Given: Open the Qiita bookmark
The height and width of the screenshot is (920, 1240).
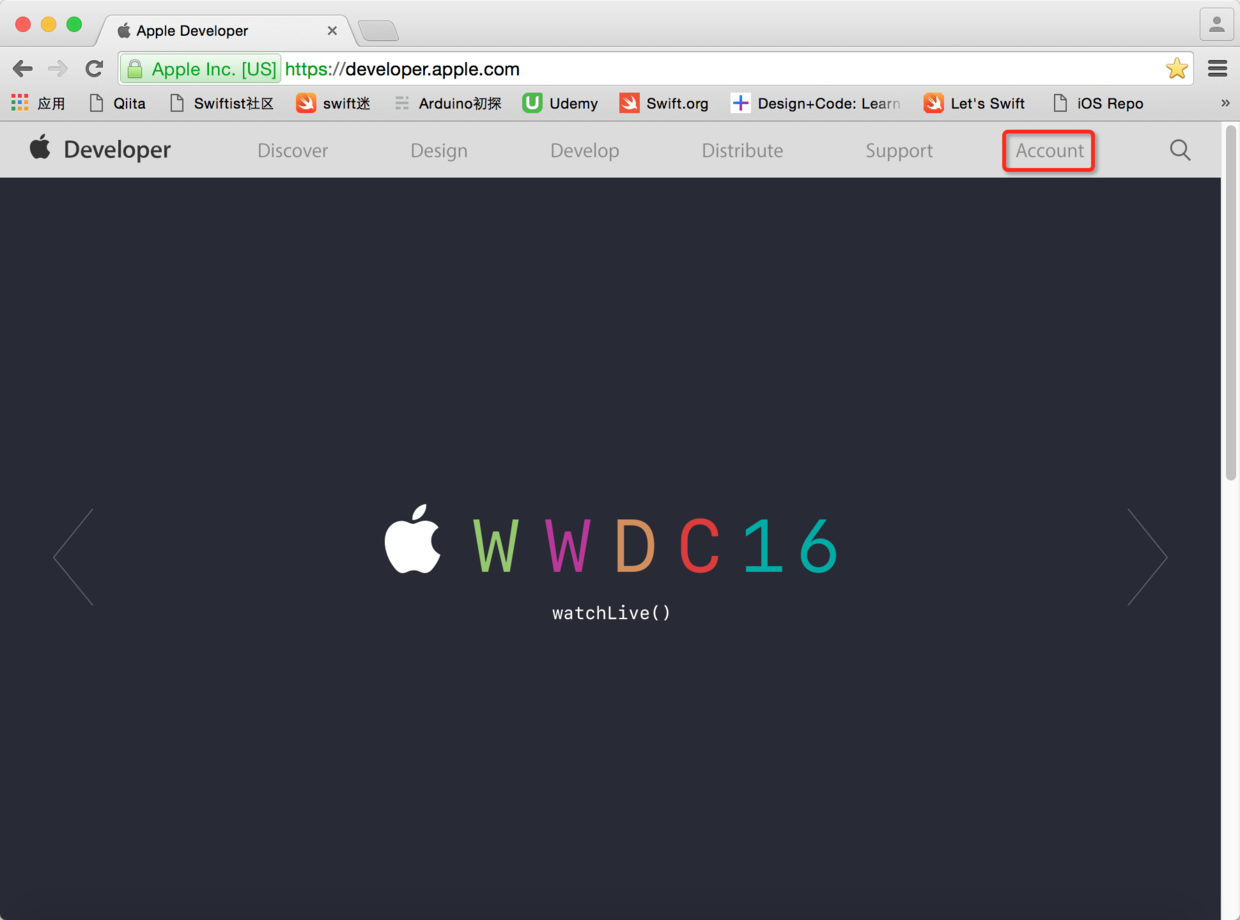Looking at the screenshot, I should [x=117, y=103].
